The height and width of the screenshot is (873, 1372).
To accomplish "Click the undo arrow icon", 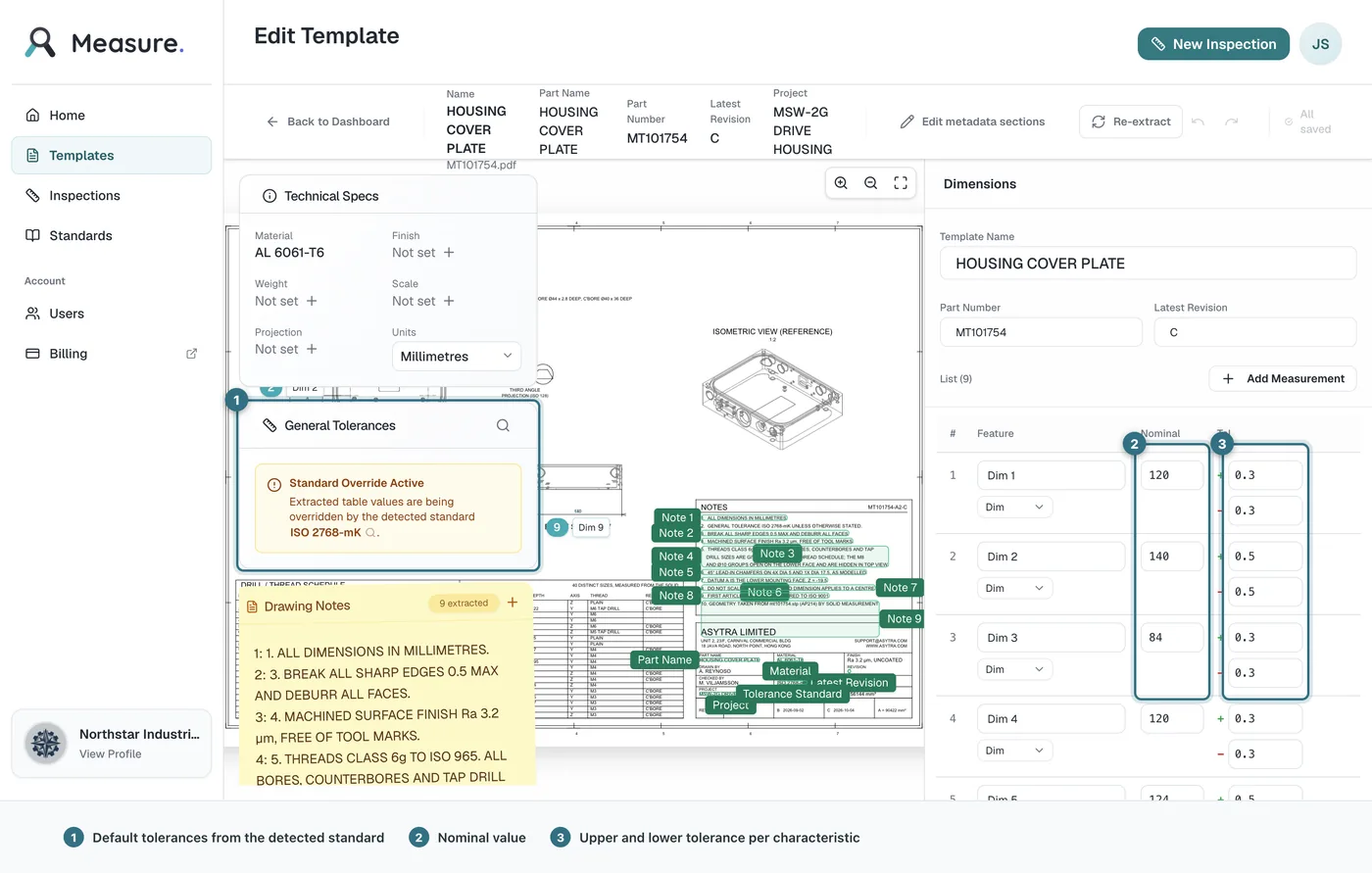I will (1199, 121).
